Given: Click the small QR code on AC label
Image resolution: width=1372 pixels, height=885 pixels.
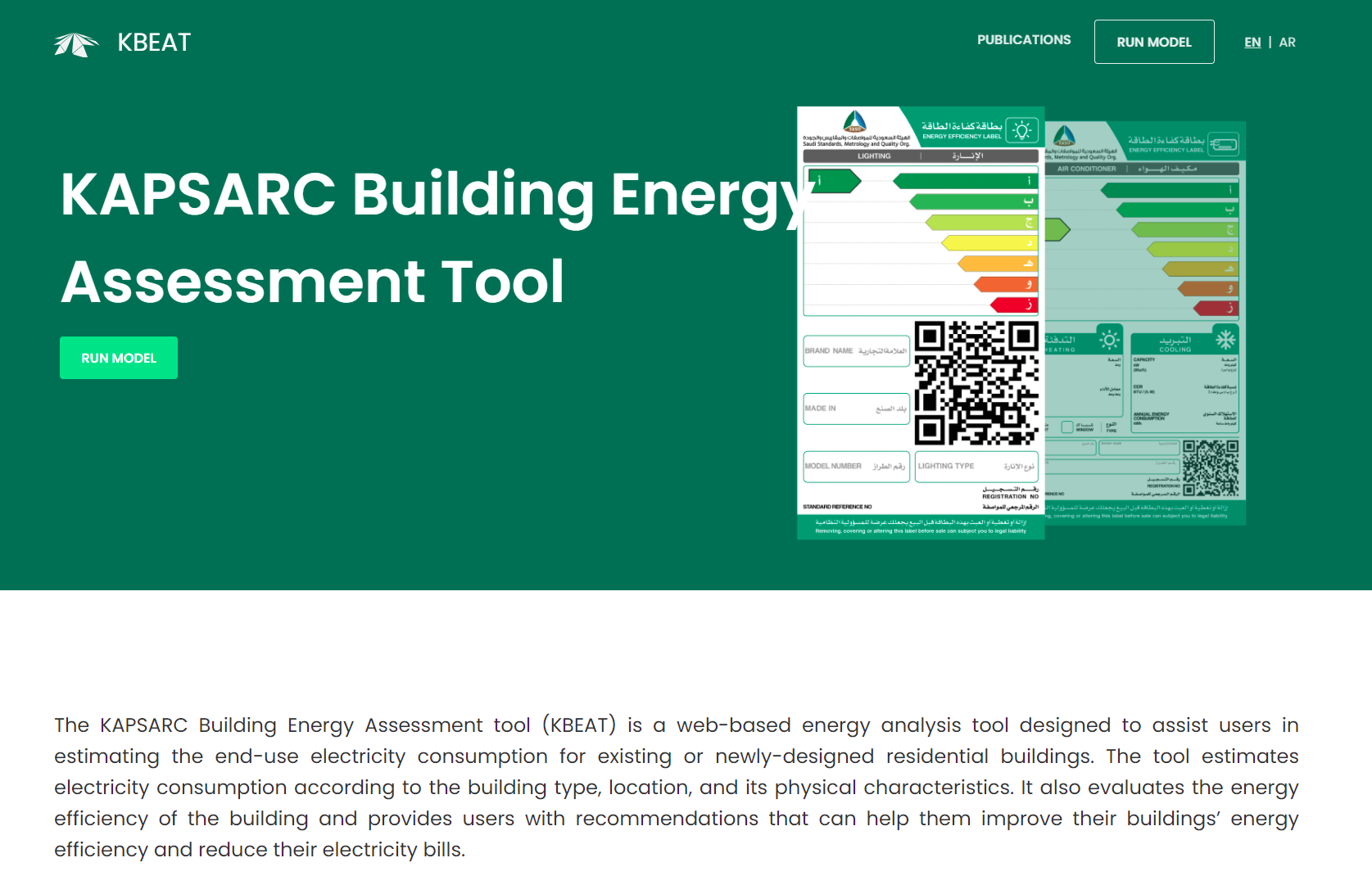Looking at the screenshot, I should click(1211, 468).
